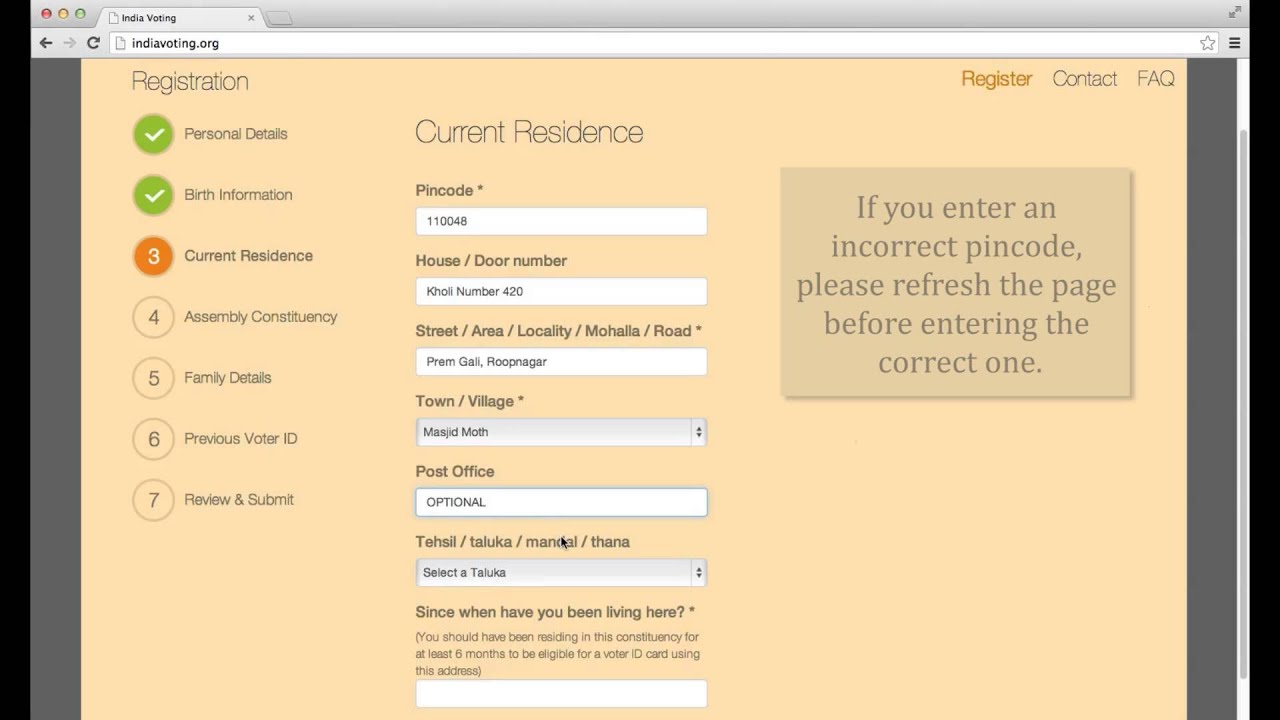Click step 7 circle icon
Screen dimensions: 1280x720
153,500
